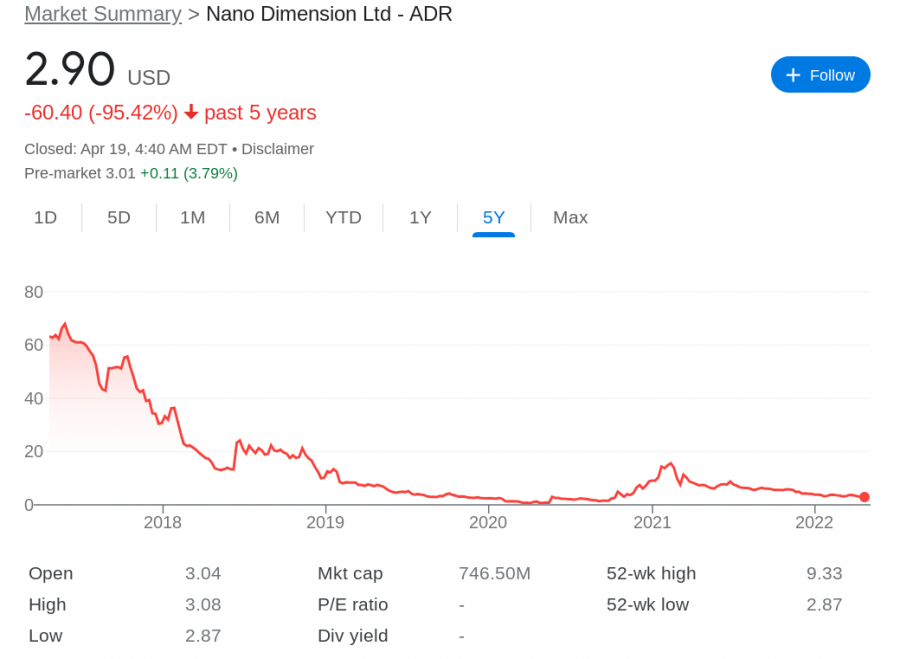Click the 2018 label on the x-axis
Screen dimensions: 900x659
point(162,522)
